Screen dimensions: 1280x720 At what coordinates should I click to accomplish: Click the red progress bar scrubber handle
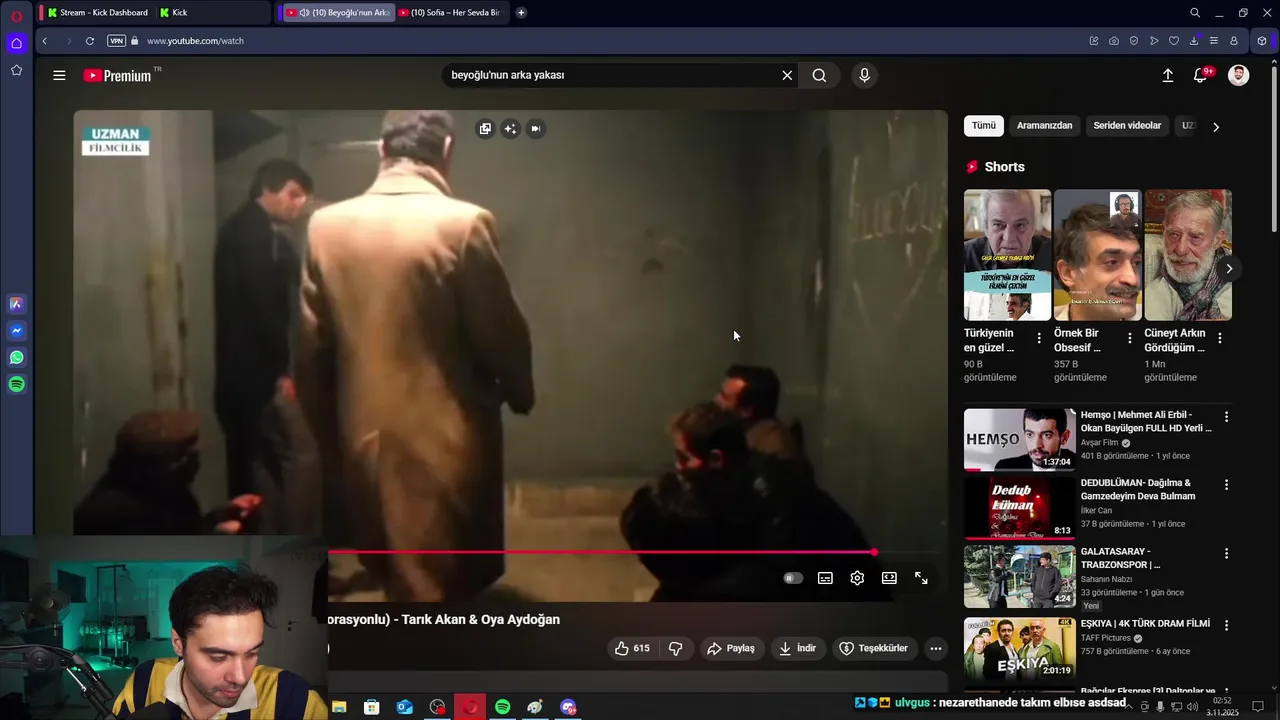coord(874,552)
